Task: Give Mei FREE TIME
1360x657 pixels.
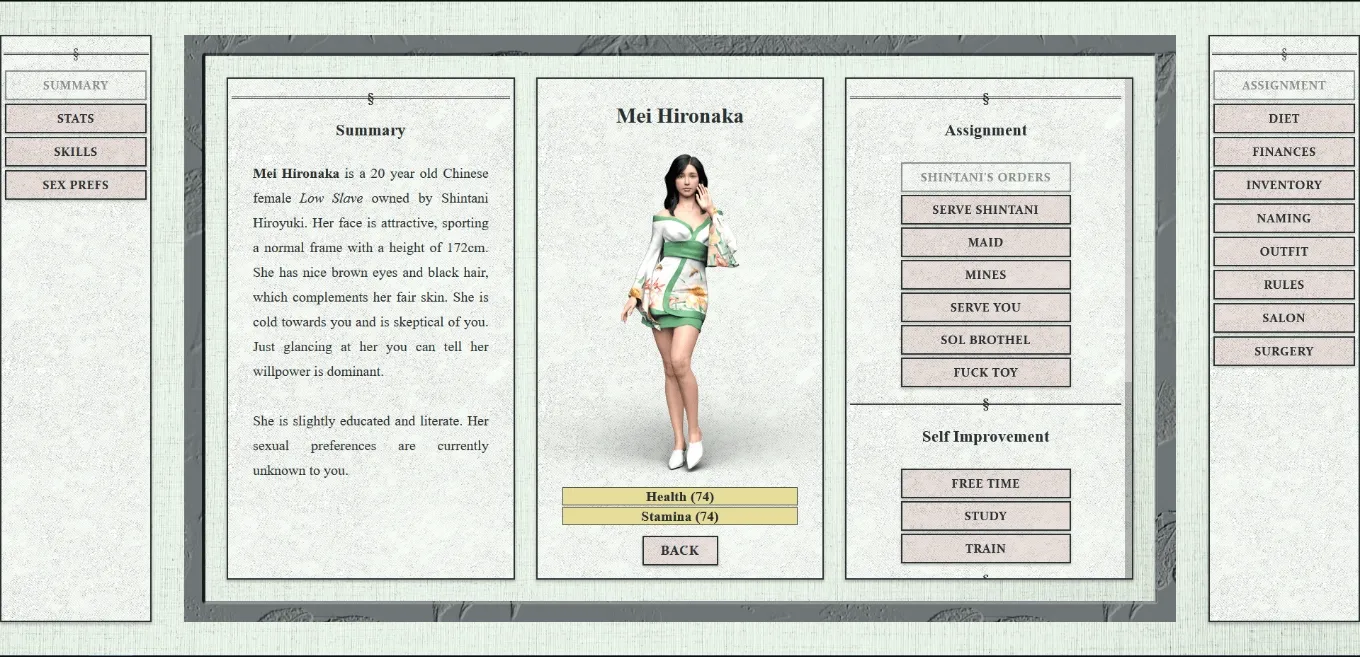Action: point(985,483)
